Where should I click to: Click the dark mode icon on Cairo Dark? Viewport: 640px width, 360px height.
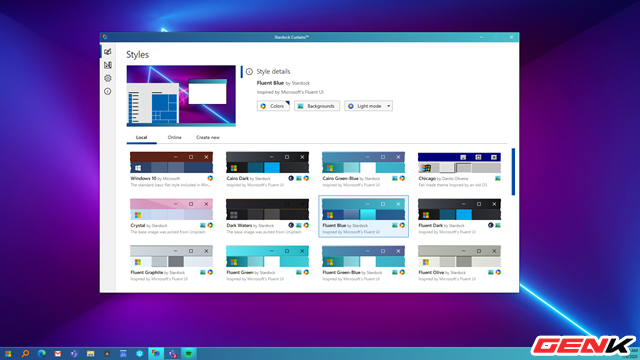point(291,178)
